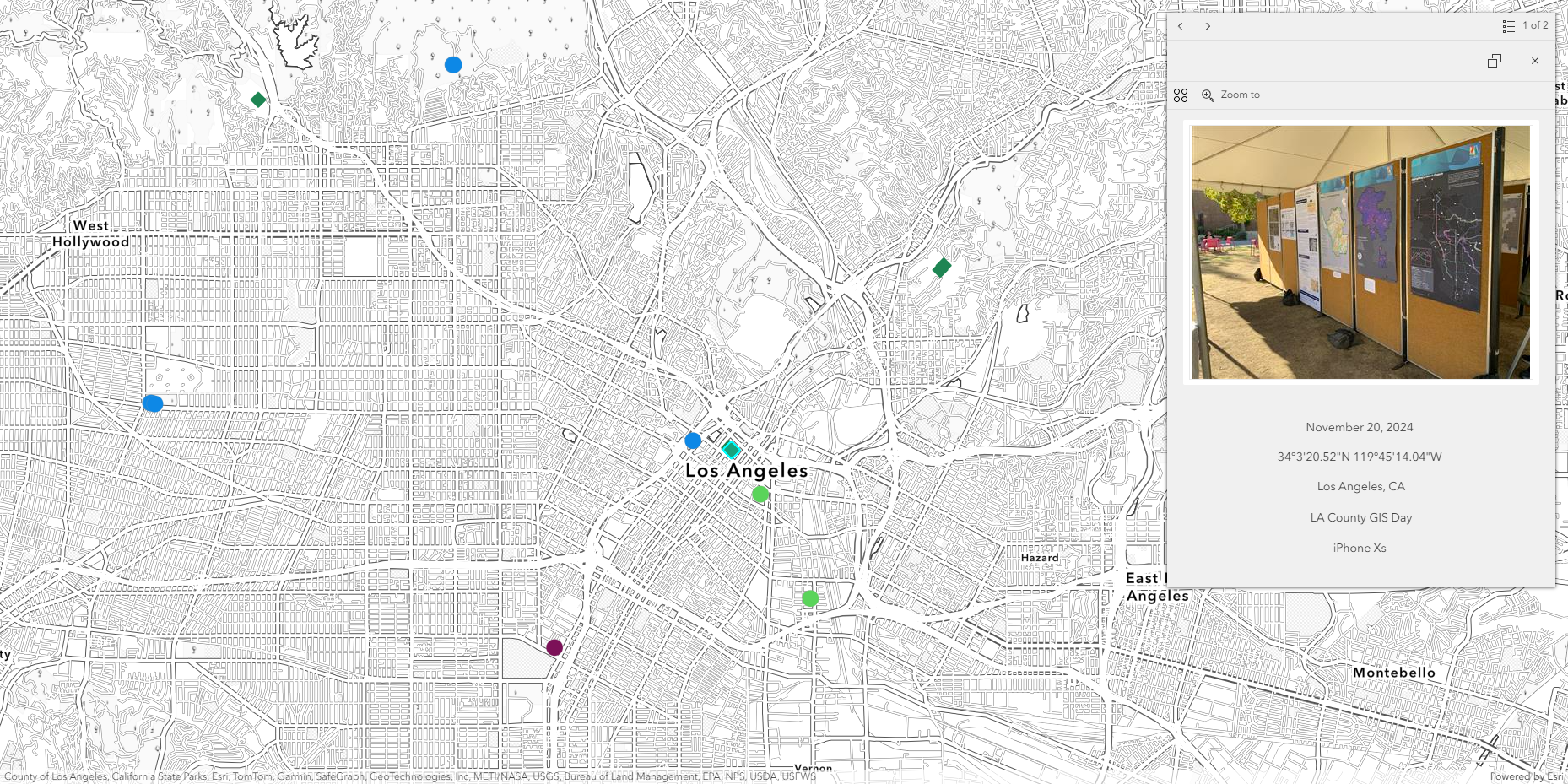This screenshot has width=1568, height=784.
Task: Select the blue circle marker near West Hollywood
Action: click(153, 403)
